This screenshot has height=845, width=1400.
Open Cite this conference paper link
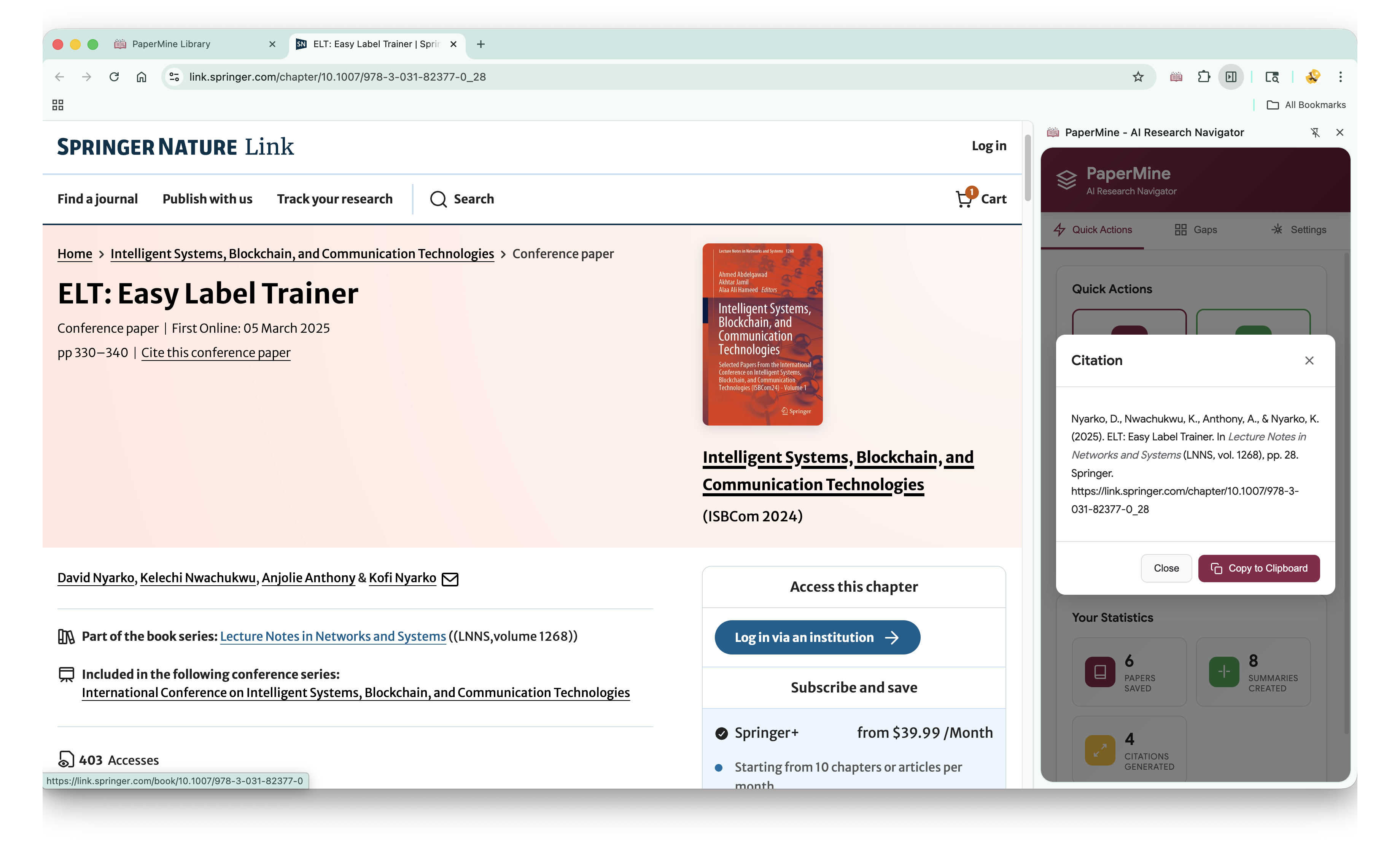click(x=215, y=353)
